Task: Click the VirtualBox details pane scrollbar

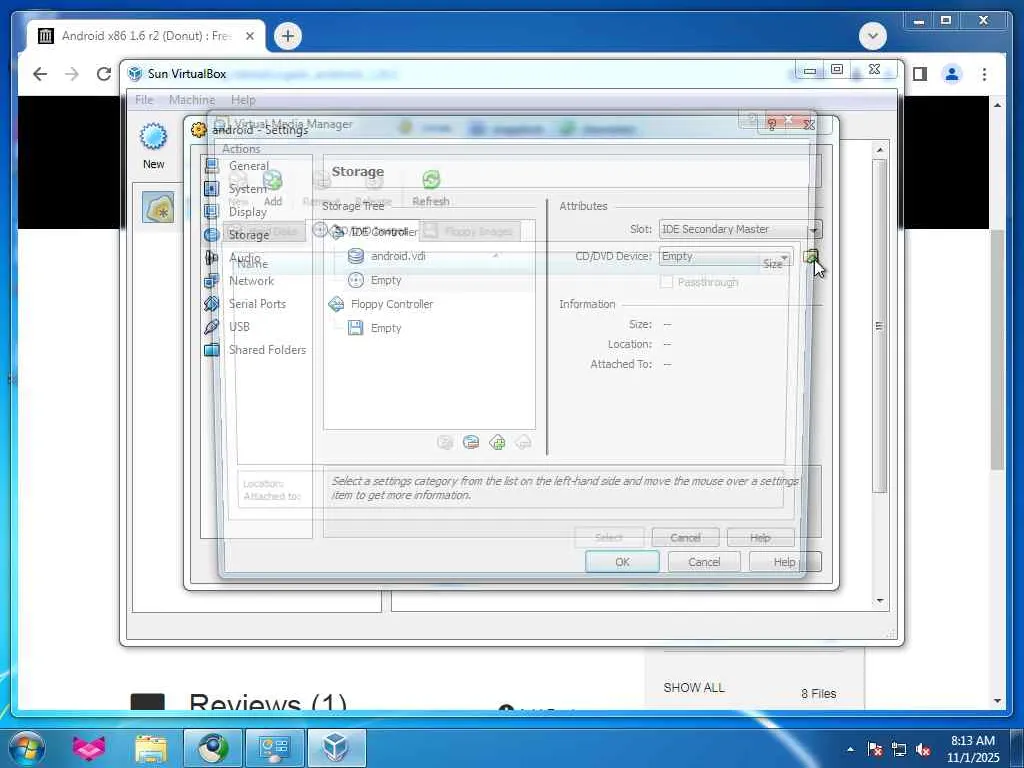Action: 880,325
